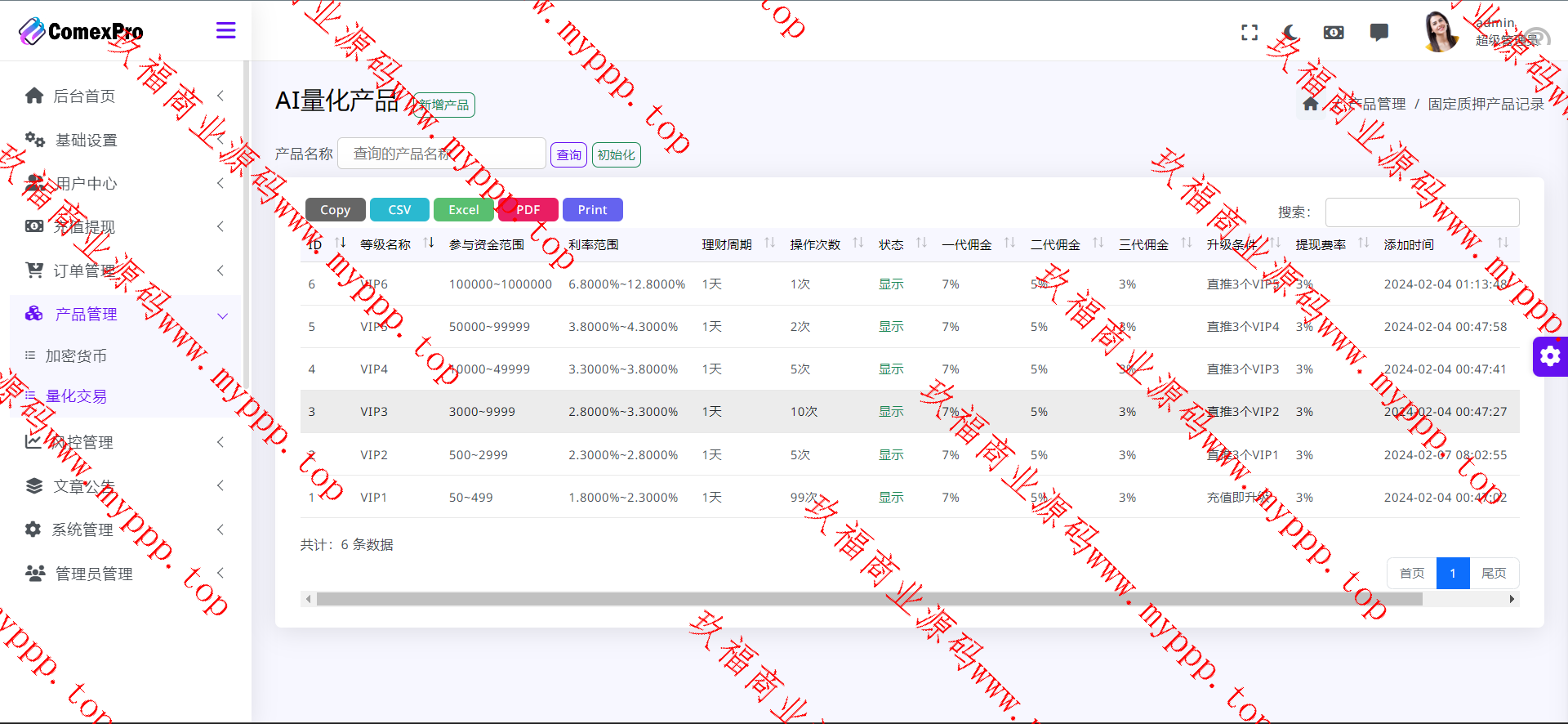Click the admin avatar picture
Image resolution: width=1568 pixels, height=724 pixels.
1441,32
